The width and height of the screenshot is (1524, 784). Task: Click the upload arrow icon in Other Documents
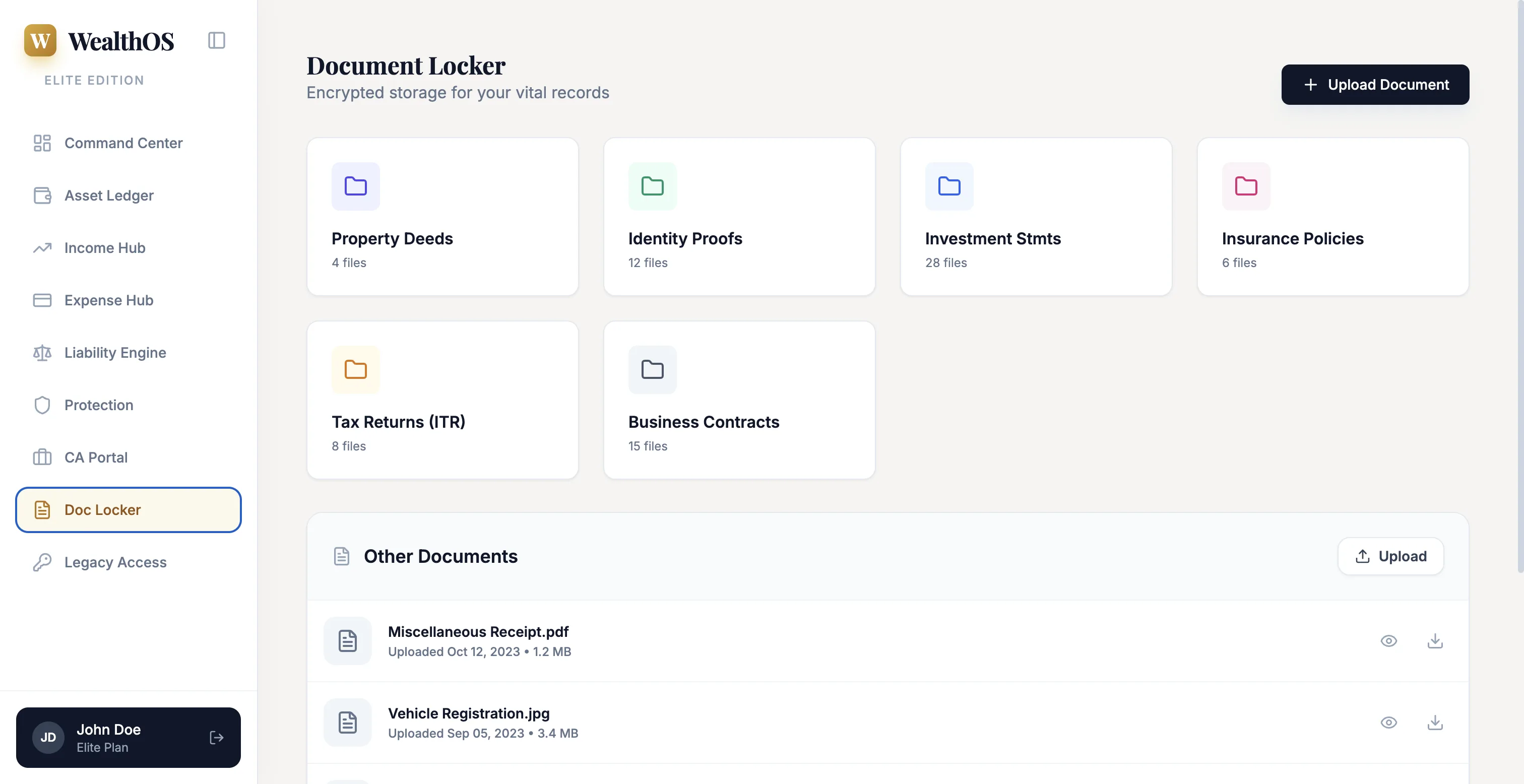point(1362,556)
